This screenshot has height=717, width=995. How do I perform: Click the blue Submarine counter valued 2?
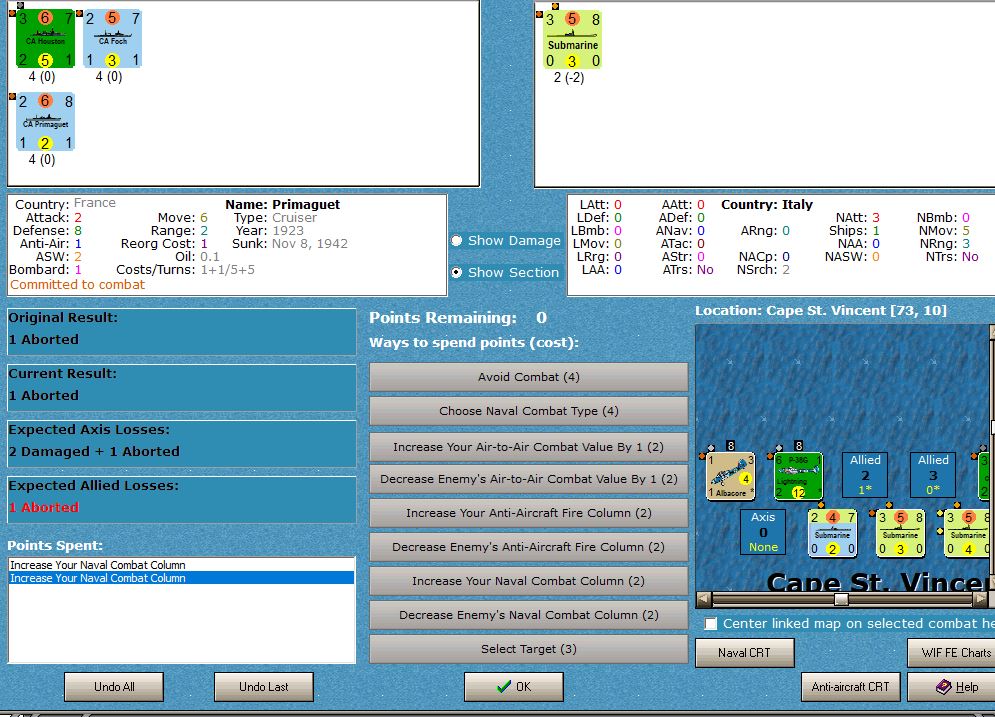833,533
